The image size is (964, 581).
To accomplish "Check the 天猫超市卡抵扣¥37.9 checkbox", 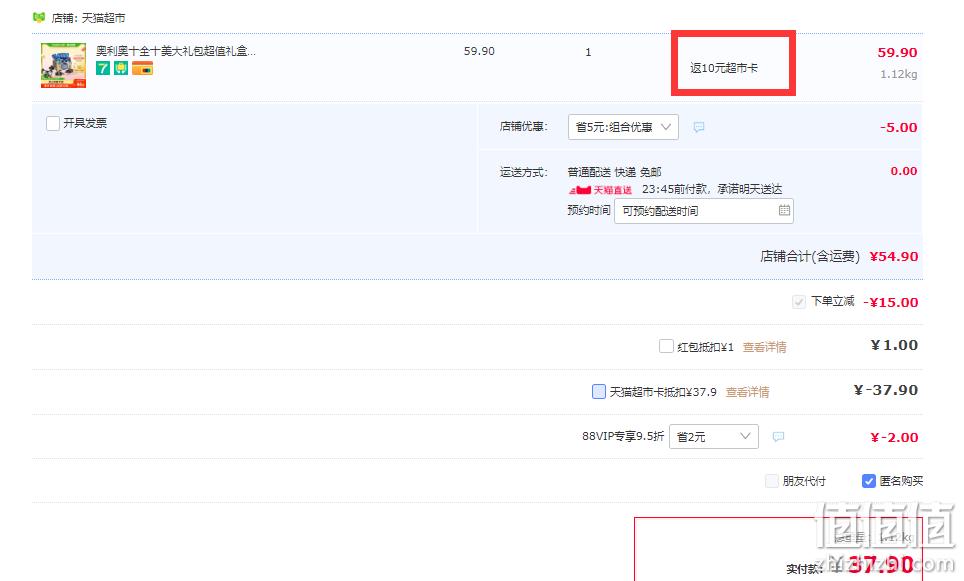I will [x=598, y=391].
